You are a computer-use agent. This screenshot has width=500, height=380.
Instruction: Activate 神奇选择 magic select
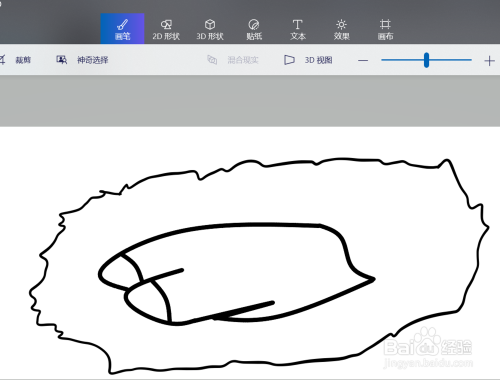point(82,60)
